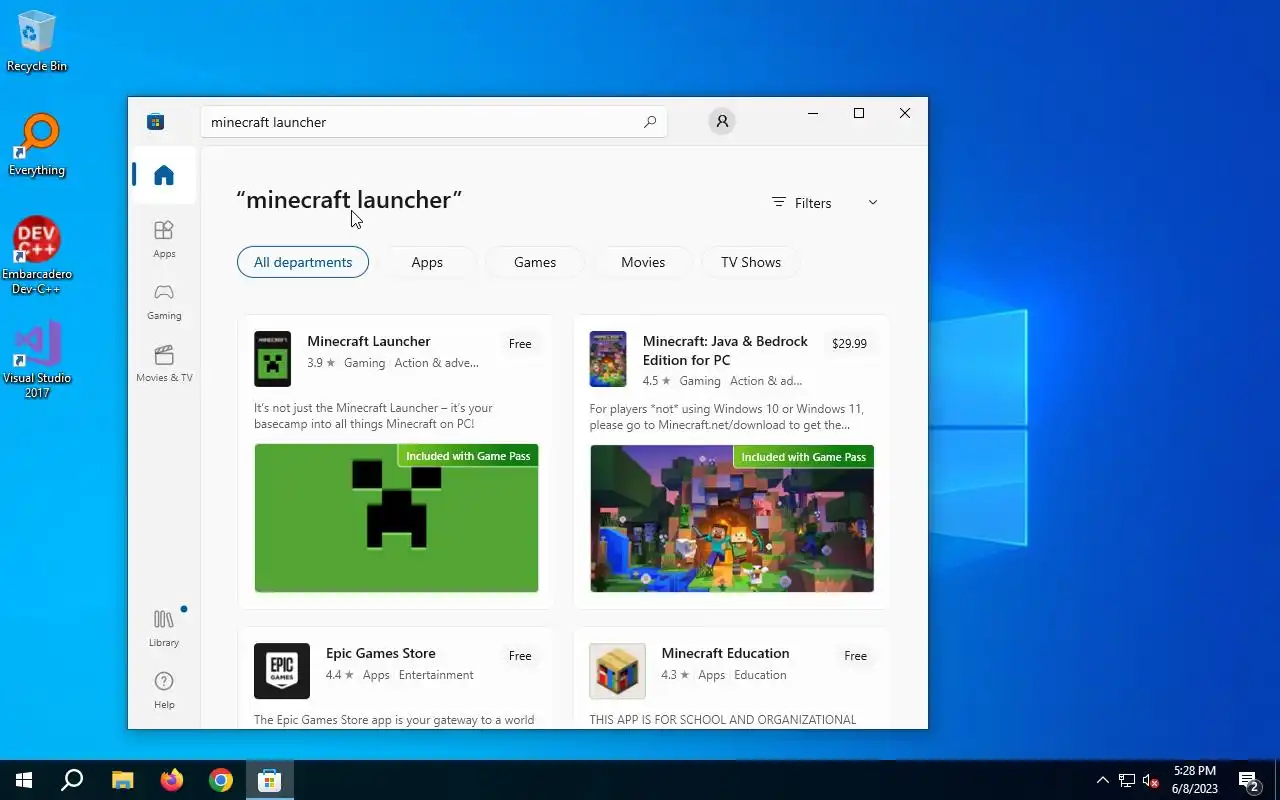Click Free button on Minecraft Education
The height and width of the screenshot is (800, 1280).
coord(855,656)
